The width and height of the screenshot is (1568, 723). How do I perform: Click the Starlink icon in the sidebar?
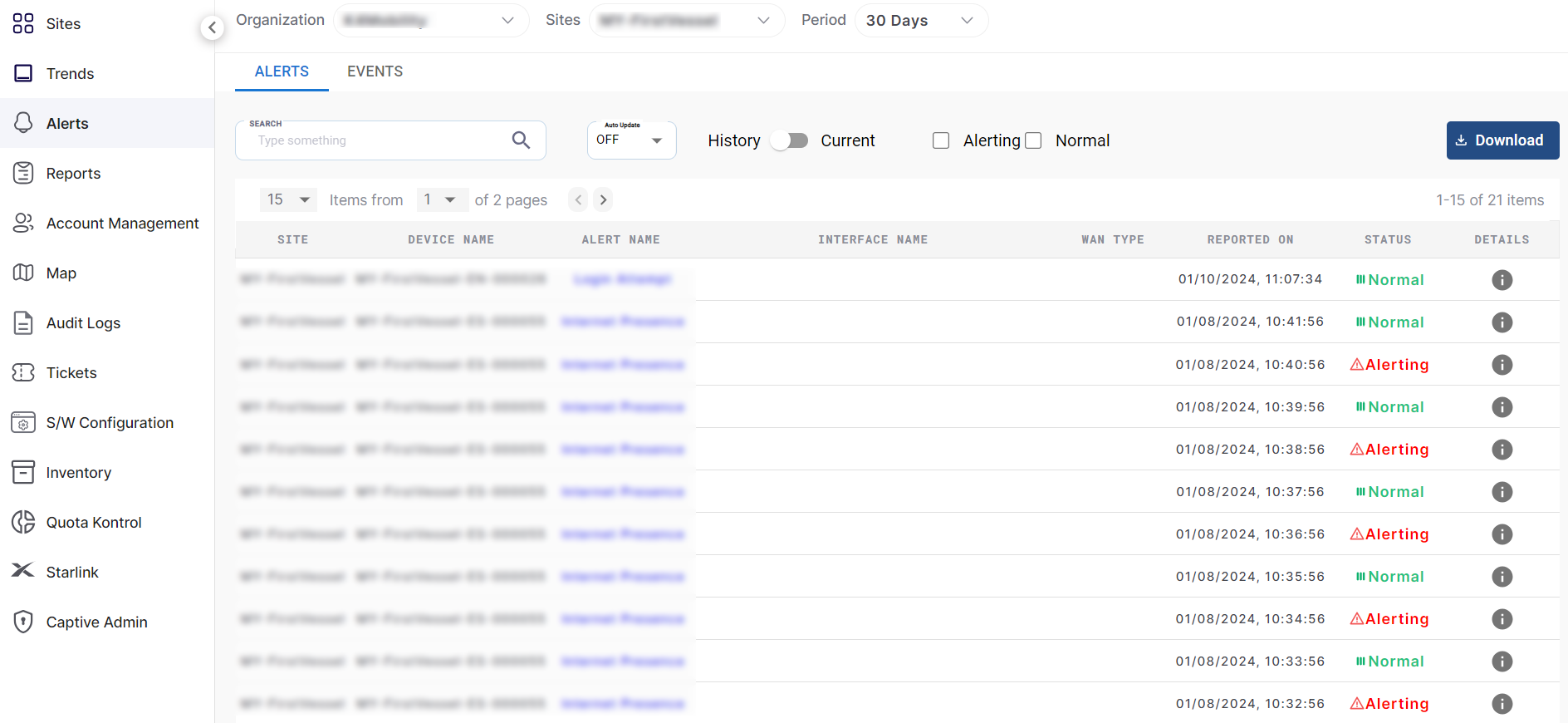click(x=23, y=571)
